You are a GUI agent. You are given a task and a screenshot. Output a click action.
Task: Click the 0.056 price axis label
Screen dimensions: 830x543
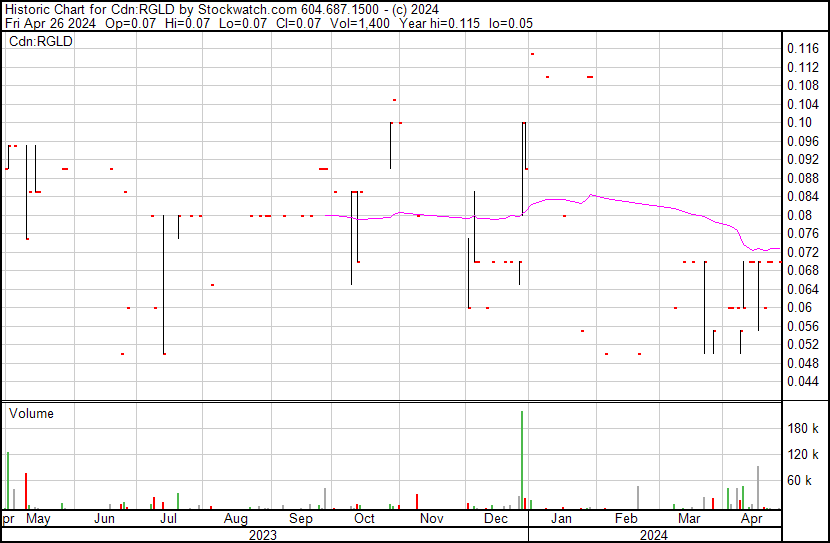[x=803, y=327]
